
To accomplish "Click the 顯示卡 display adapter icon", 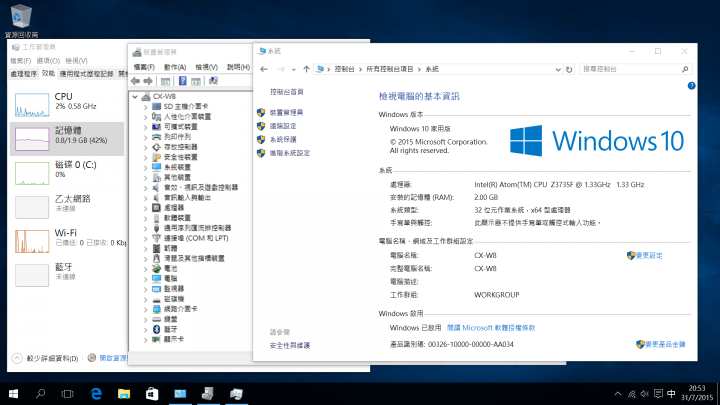I will tap(156, 339).
